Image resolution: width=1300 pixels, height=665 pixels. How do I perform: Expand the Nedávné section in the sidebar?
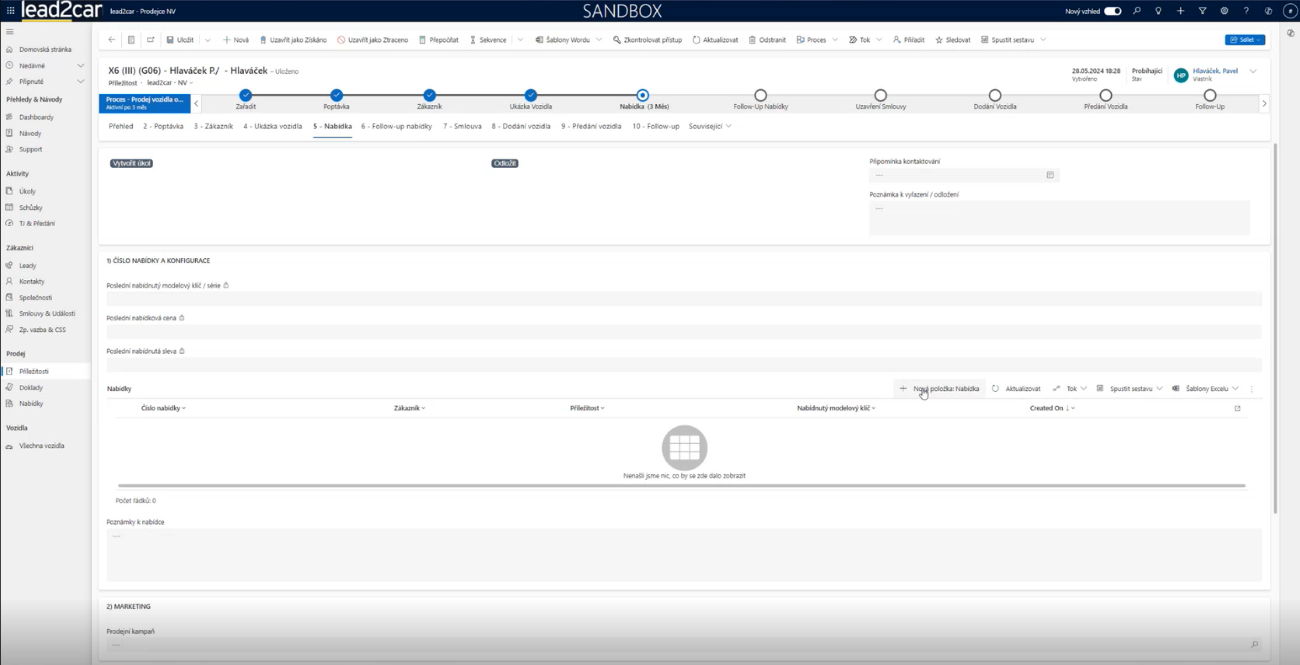coord(81,65)
